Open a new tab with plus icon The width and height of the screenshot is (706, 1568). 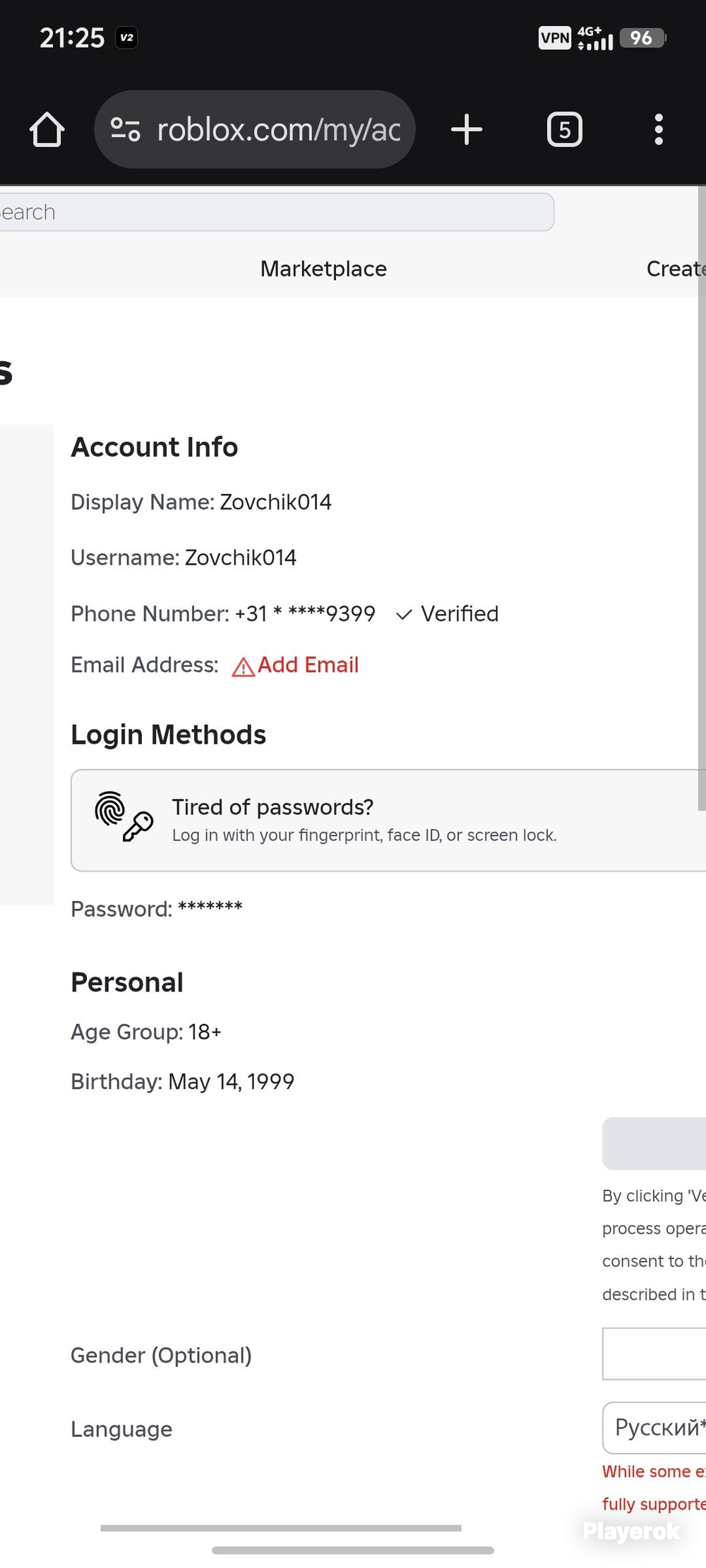click(467, 130)
